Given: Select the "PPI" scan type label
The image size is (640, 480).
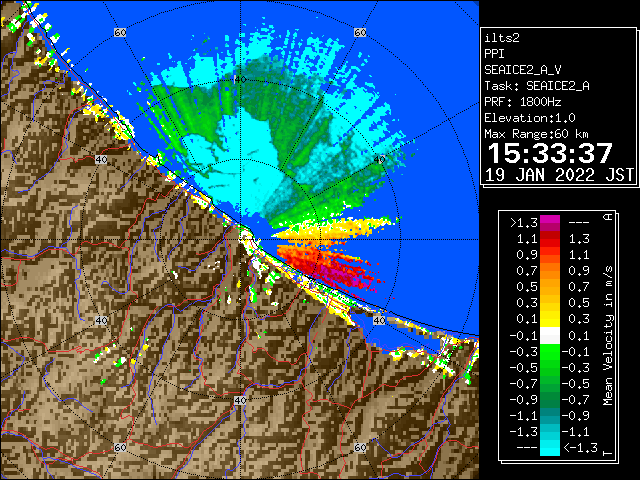Looking at the screenshot, I should coord(494,54).
